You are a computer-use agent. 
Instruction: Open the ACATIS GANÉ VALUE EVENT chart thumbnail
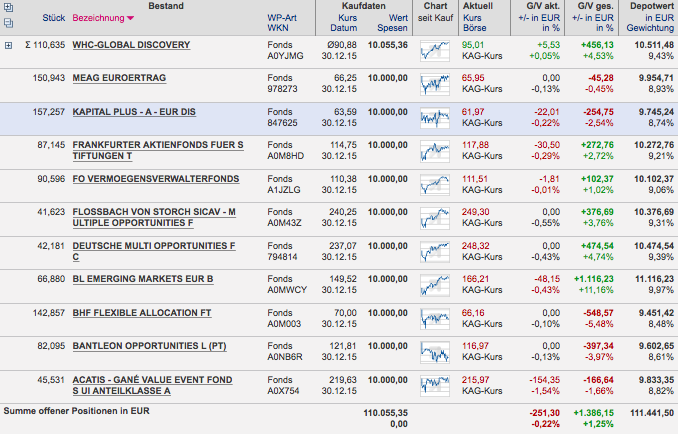(435, 386)
